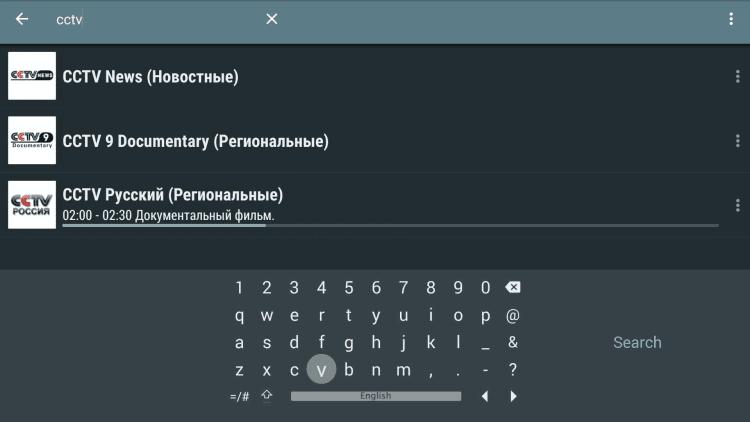Open options for CCTV News channel
Viewport: 750px width, 422px height.
coord(737,77)
